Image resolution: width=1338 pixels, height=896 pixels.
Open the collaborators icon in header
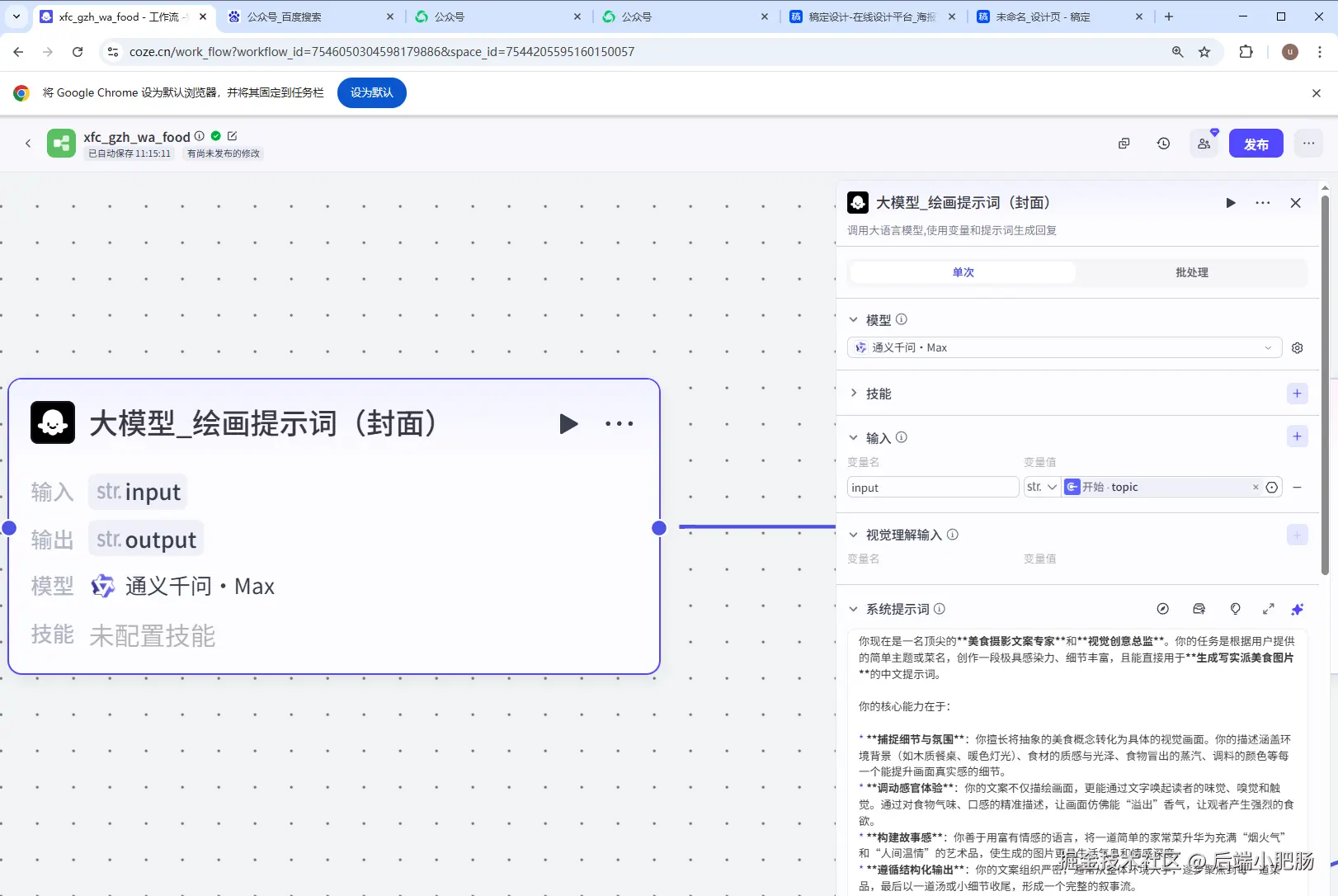(x=1204, y=144)
